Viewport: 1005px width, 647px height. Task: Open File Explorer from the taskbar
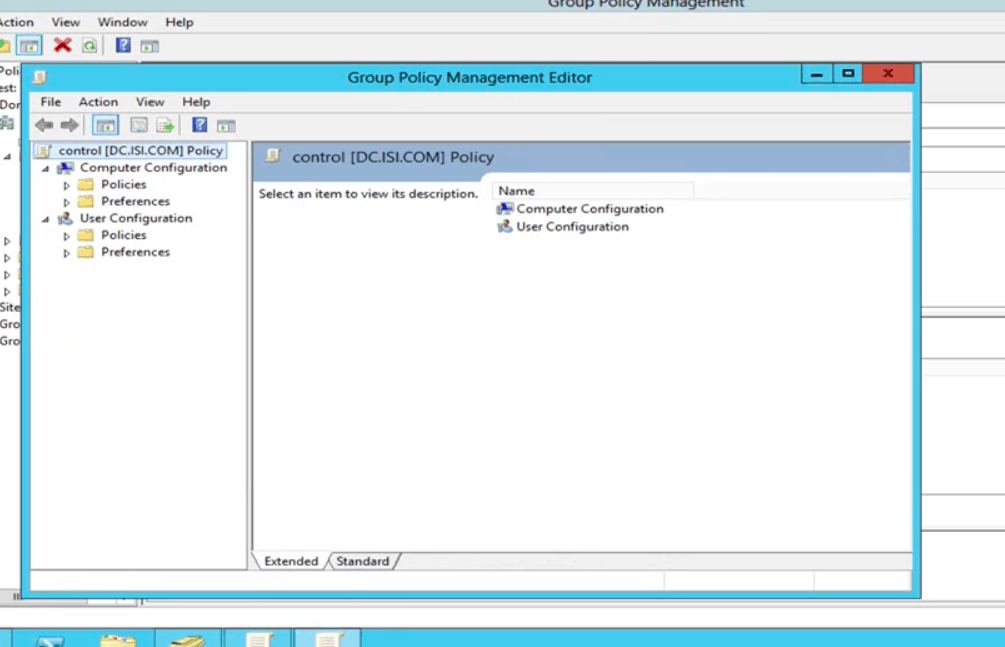click(x=118, y=640)
